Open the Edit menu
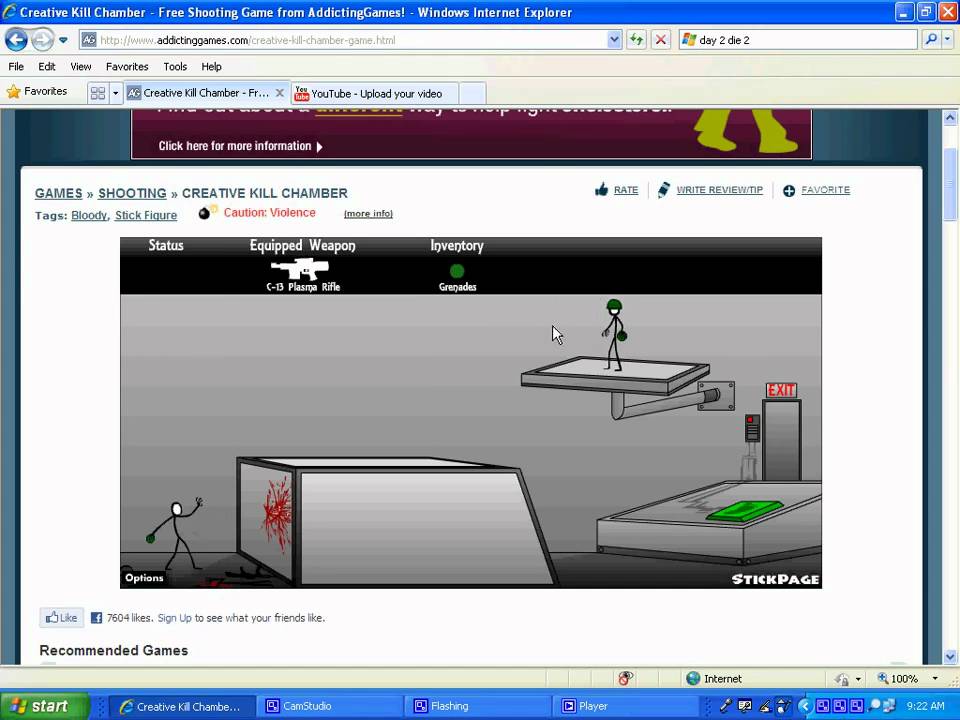Viewport: 960px width, 720px height. click(47, 67)
